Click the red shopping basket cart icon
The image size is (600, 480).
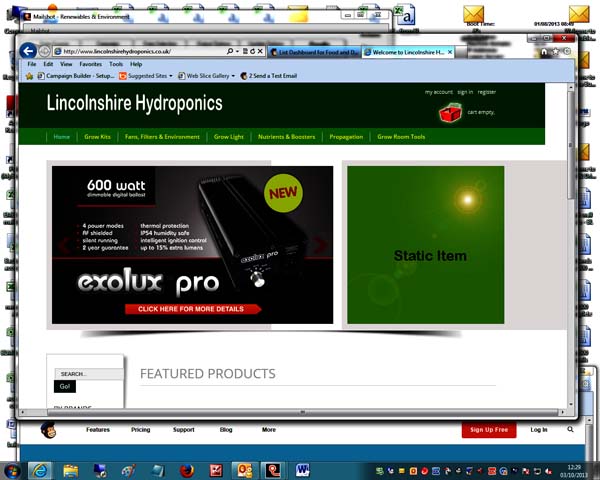click(450, 113)
